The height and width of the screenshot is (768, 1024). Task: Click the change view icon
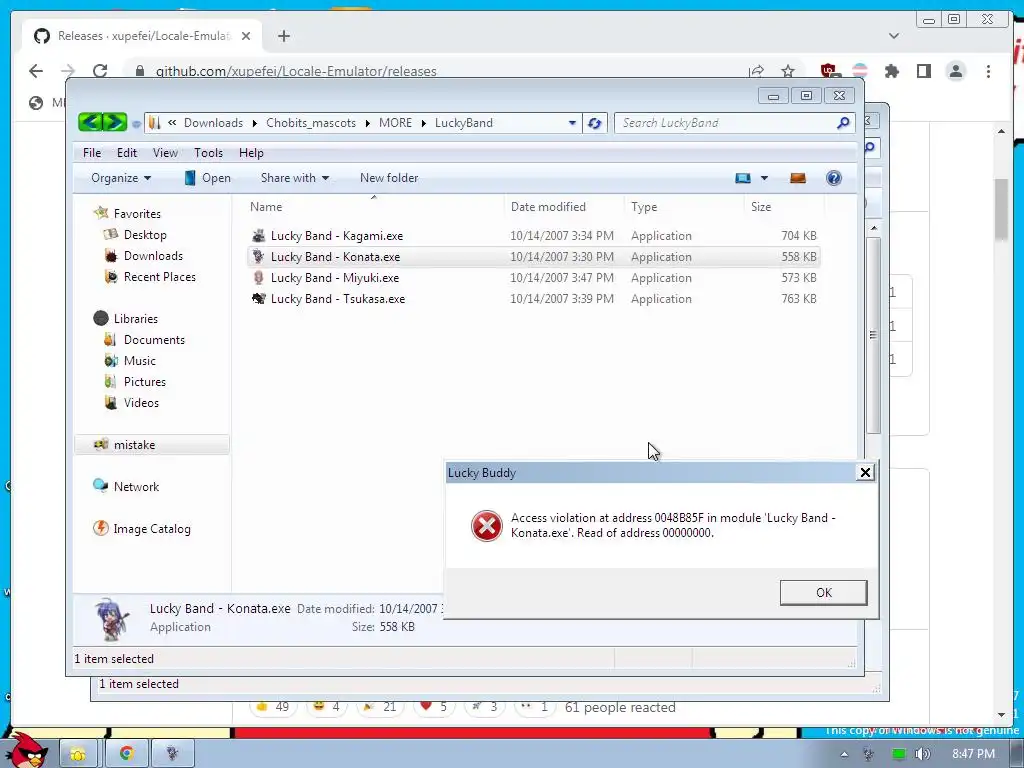click(x=743, y=178)
